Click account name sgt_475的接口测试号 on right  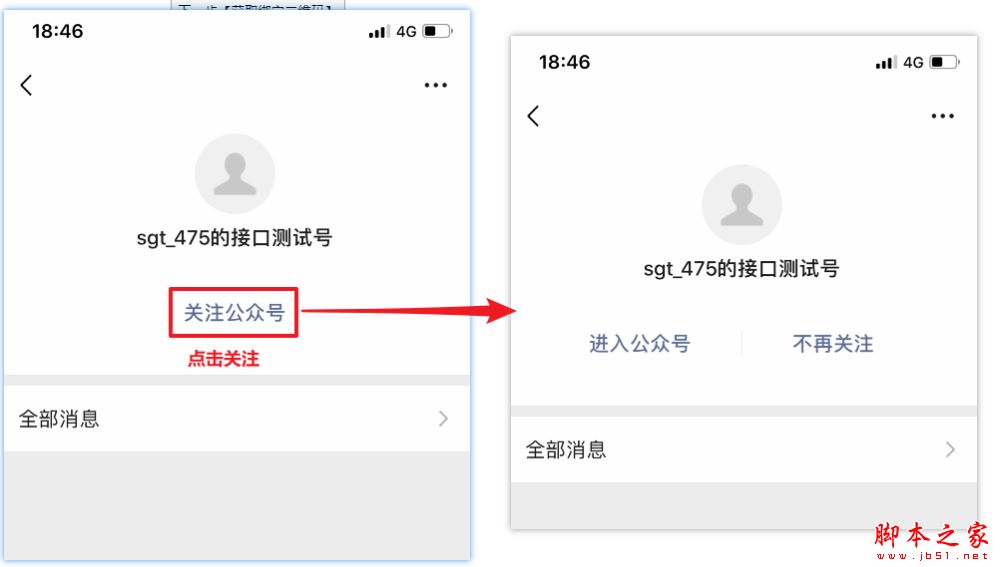click(x=742, y=269)
